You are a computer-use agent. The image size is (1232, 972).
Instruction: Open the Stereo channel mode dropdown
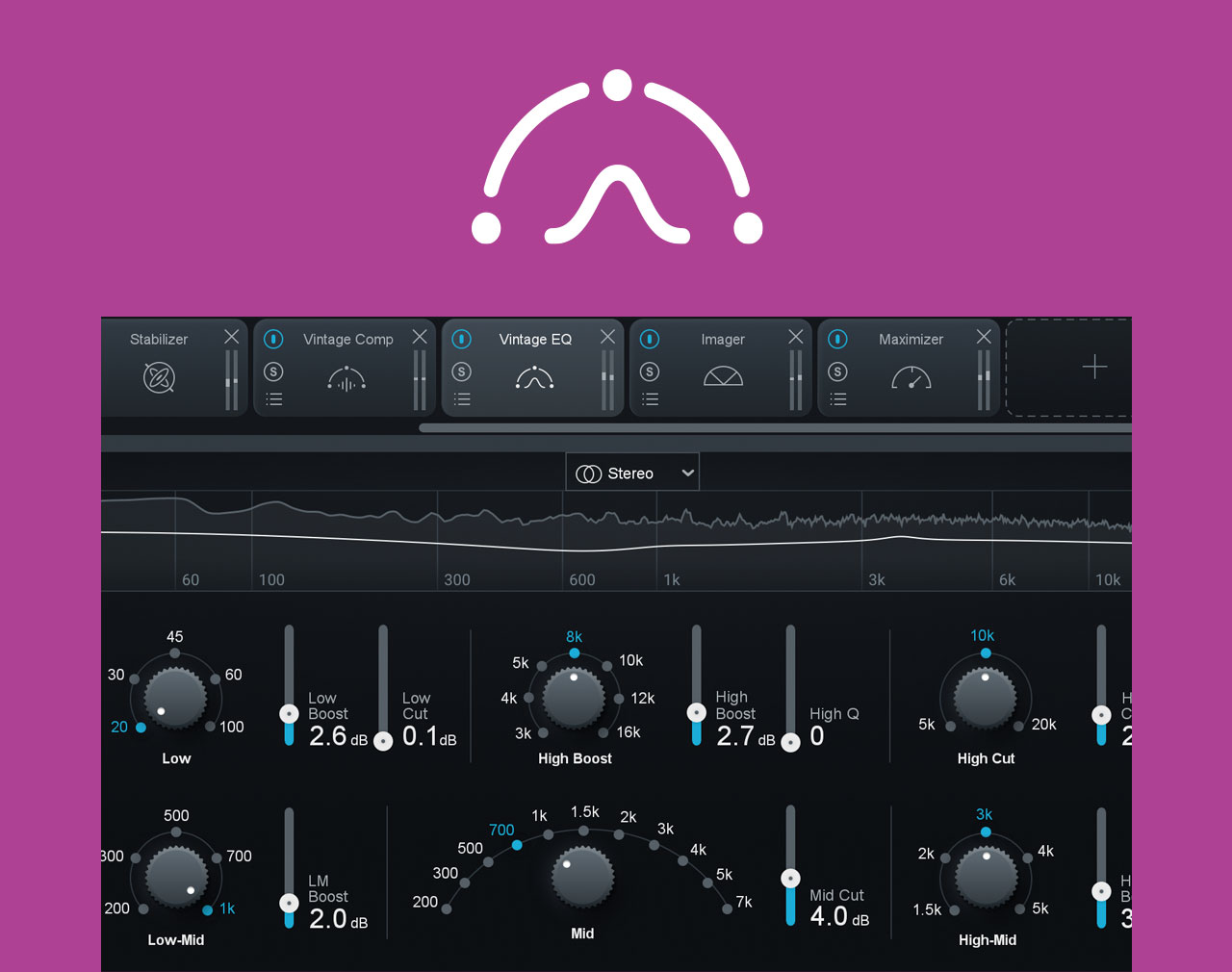(x=632, y=473)
